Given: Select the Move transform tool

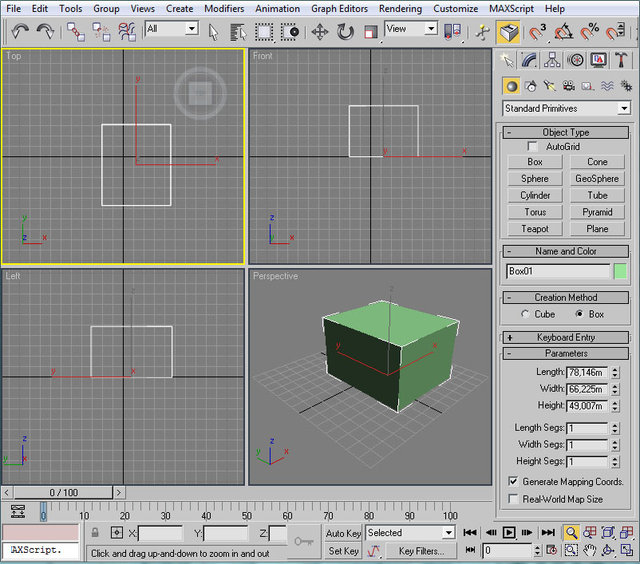Looking at the screenshot, I should [320, 31].
